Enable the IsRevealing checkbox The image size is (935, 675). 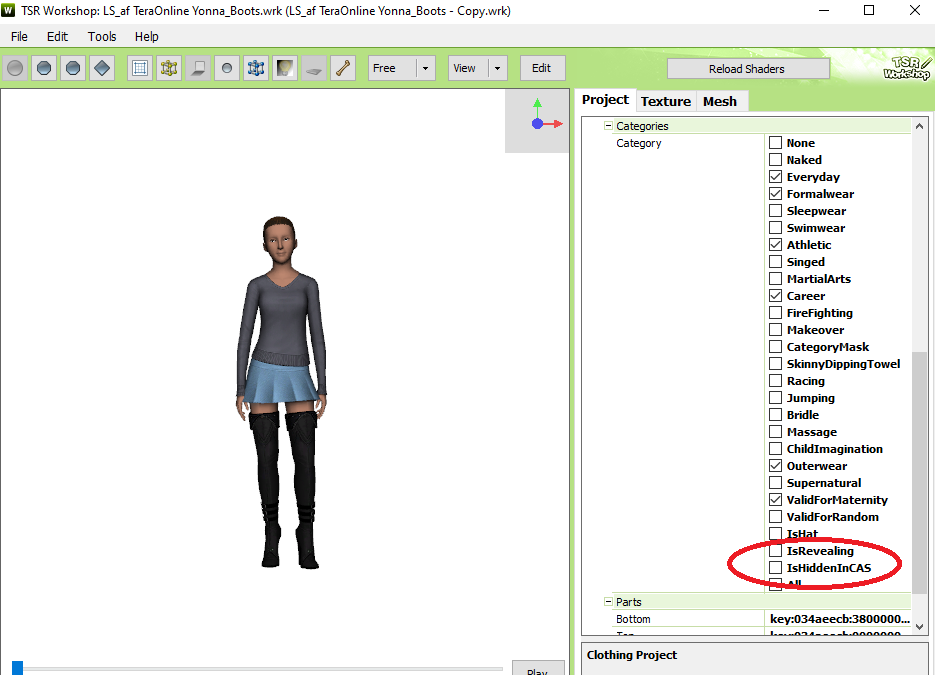tap(775, 551)
